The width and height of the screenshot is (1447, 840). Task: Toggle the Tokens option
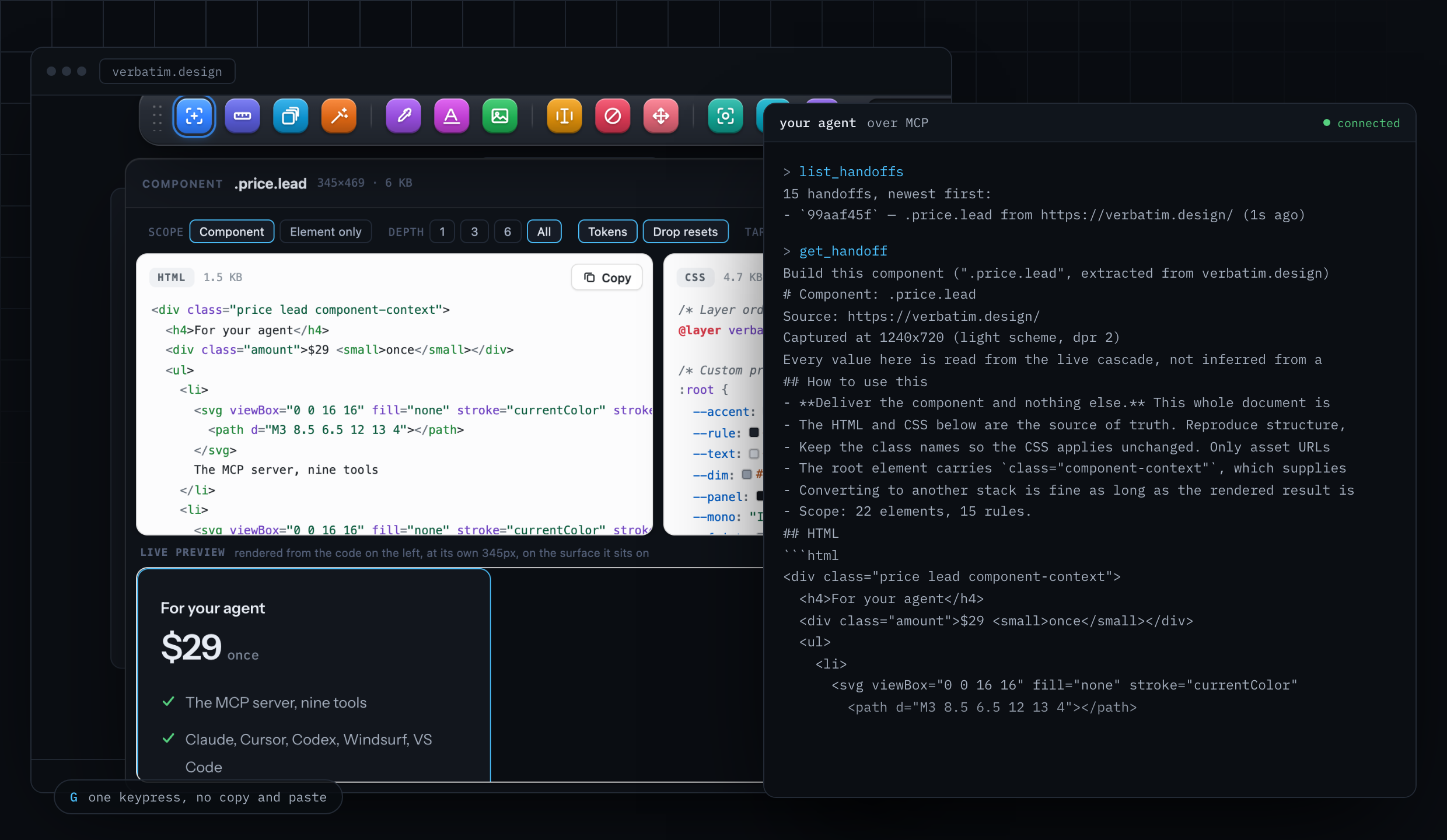[607, 232]
